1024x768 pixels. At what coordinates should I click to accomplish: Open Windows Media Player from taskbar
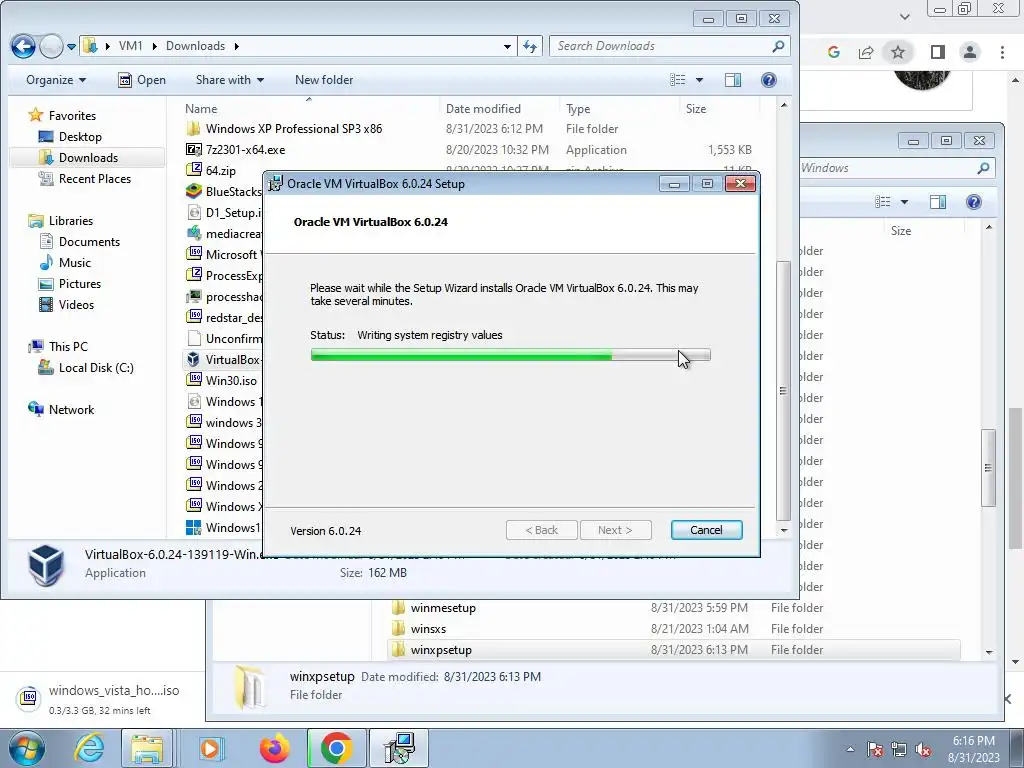[x=210, y=748]
